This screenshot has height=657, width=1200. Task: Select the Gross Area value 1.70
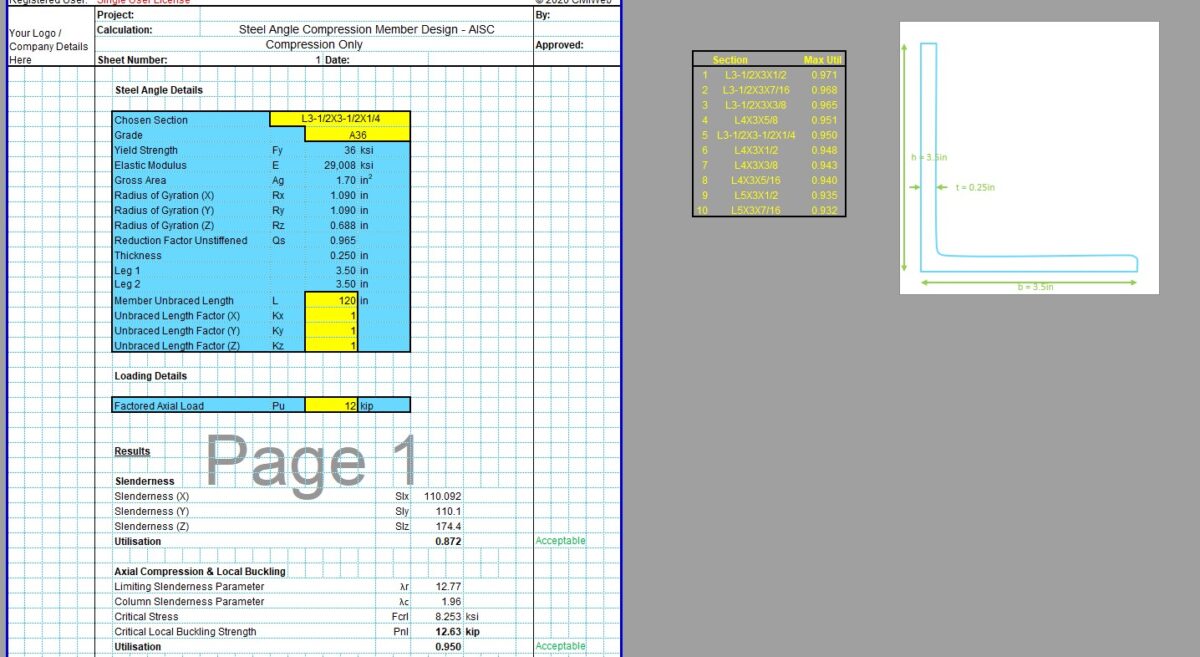[346, 180]
